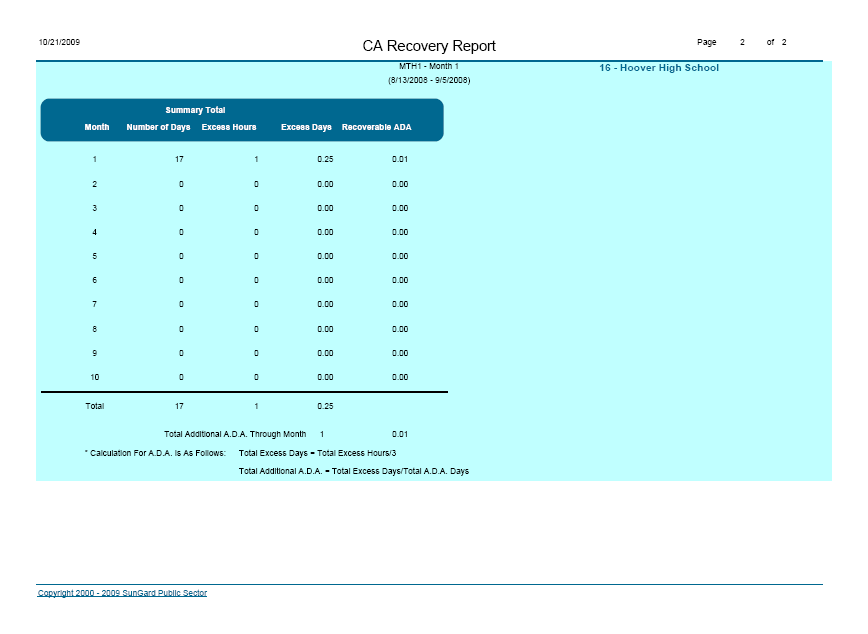Click the SunGard Public Sector copyright link
This screenshot has height=634, width=868.
click(x=122, y=593)
